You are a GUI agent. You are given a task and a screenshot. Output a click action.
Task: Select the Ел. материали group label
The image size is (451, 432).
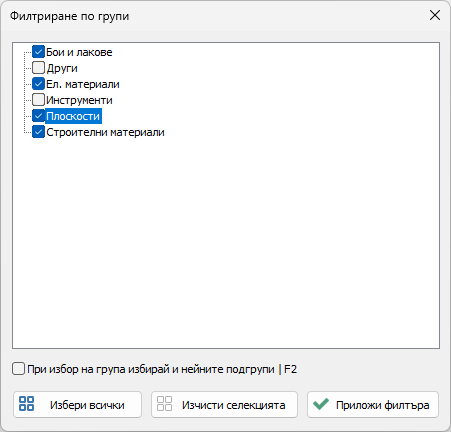(83, 84)
